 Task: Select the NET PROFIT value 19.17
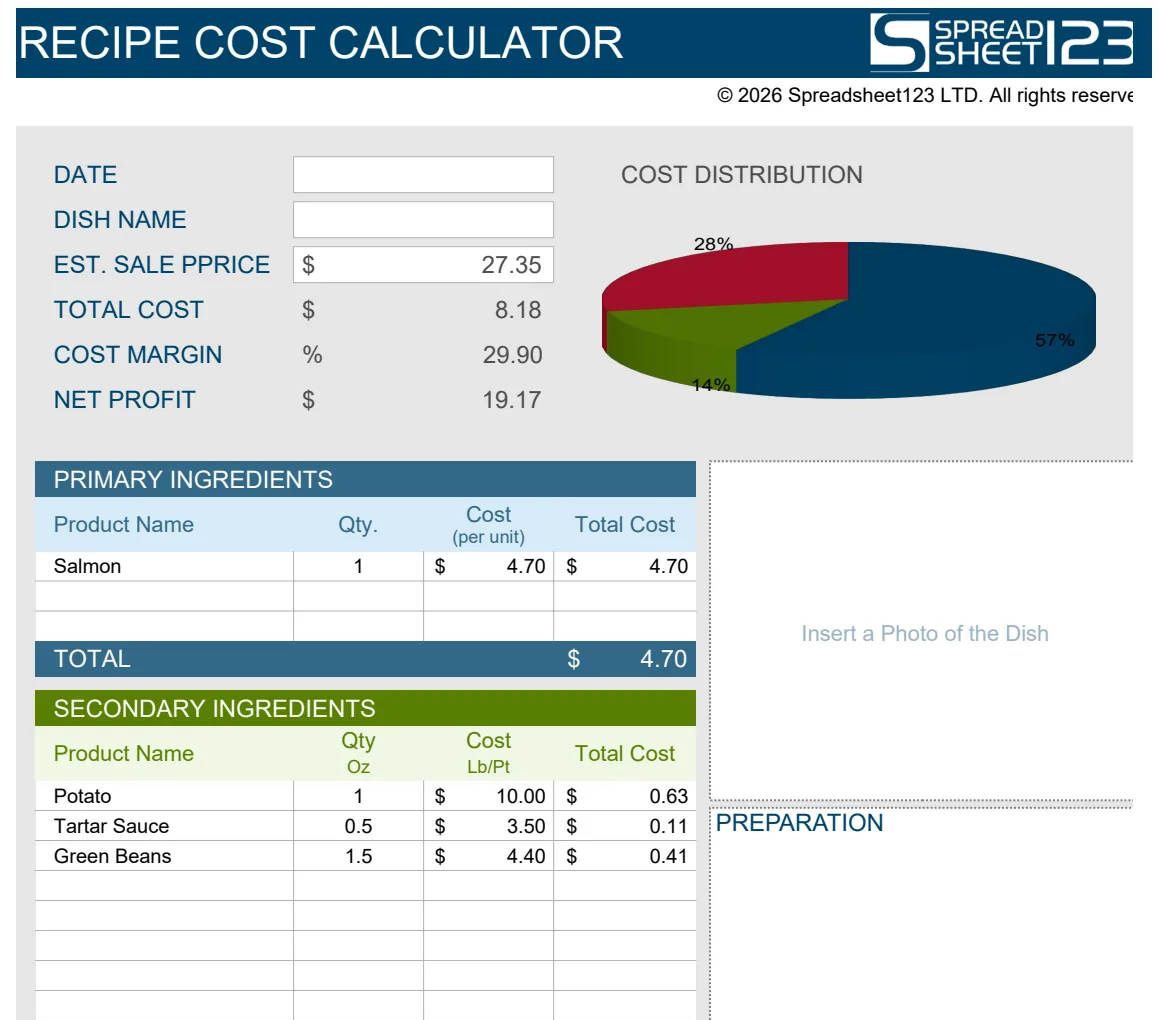511,400
